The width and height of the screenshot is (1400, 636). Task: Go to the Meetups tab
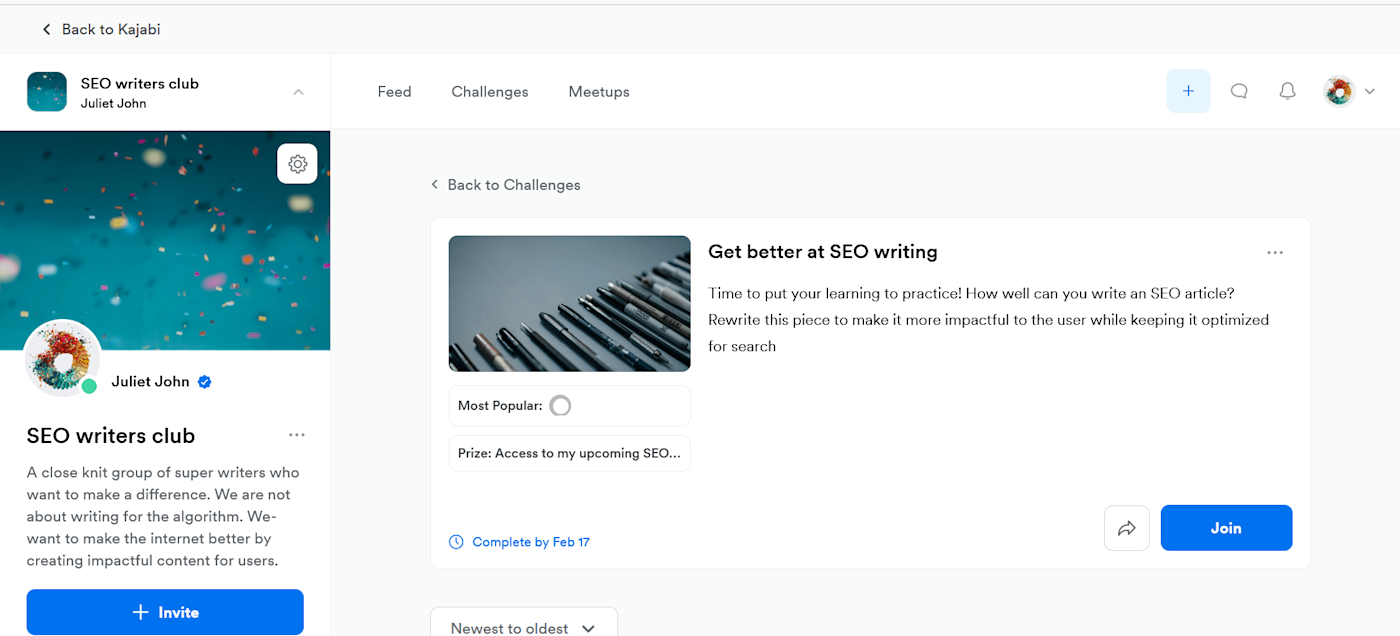pos(599,92)
